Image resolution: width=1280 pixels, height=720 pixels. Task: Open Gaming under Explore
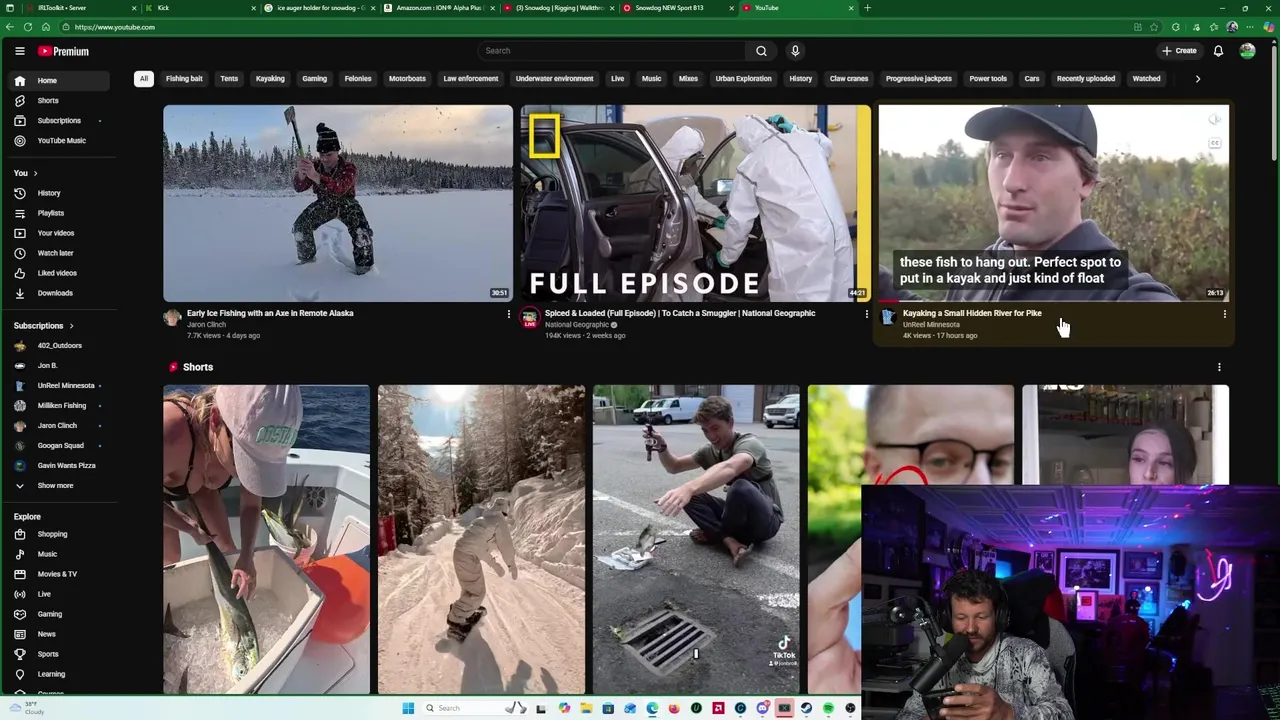pyautogui.click(x=60, y=614)
